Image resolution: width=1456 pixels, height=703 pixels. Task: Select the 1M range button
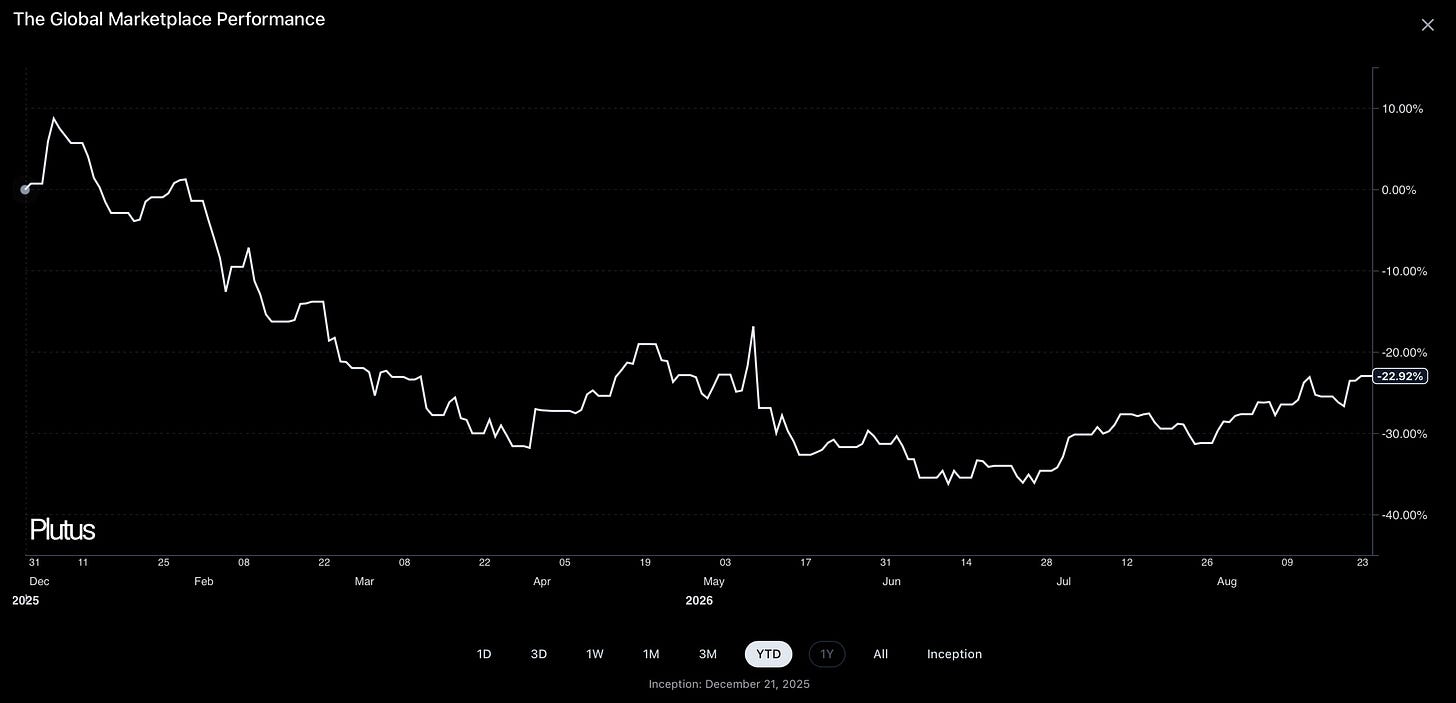(x=651, y=654)
